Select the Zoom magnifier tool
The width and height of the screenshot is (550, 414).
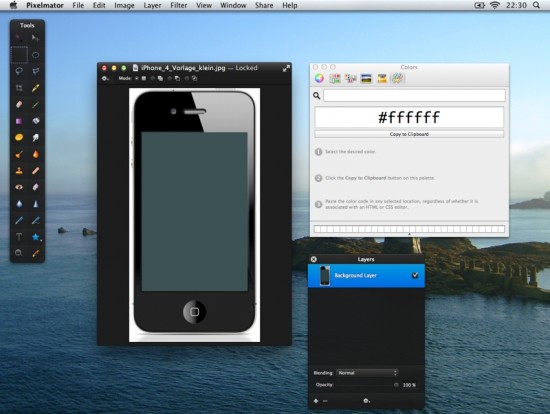pyautogui.click(x=19, y=253)
